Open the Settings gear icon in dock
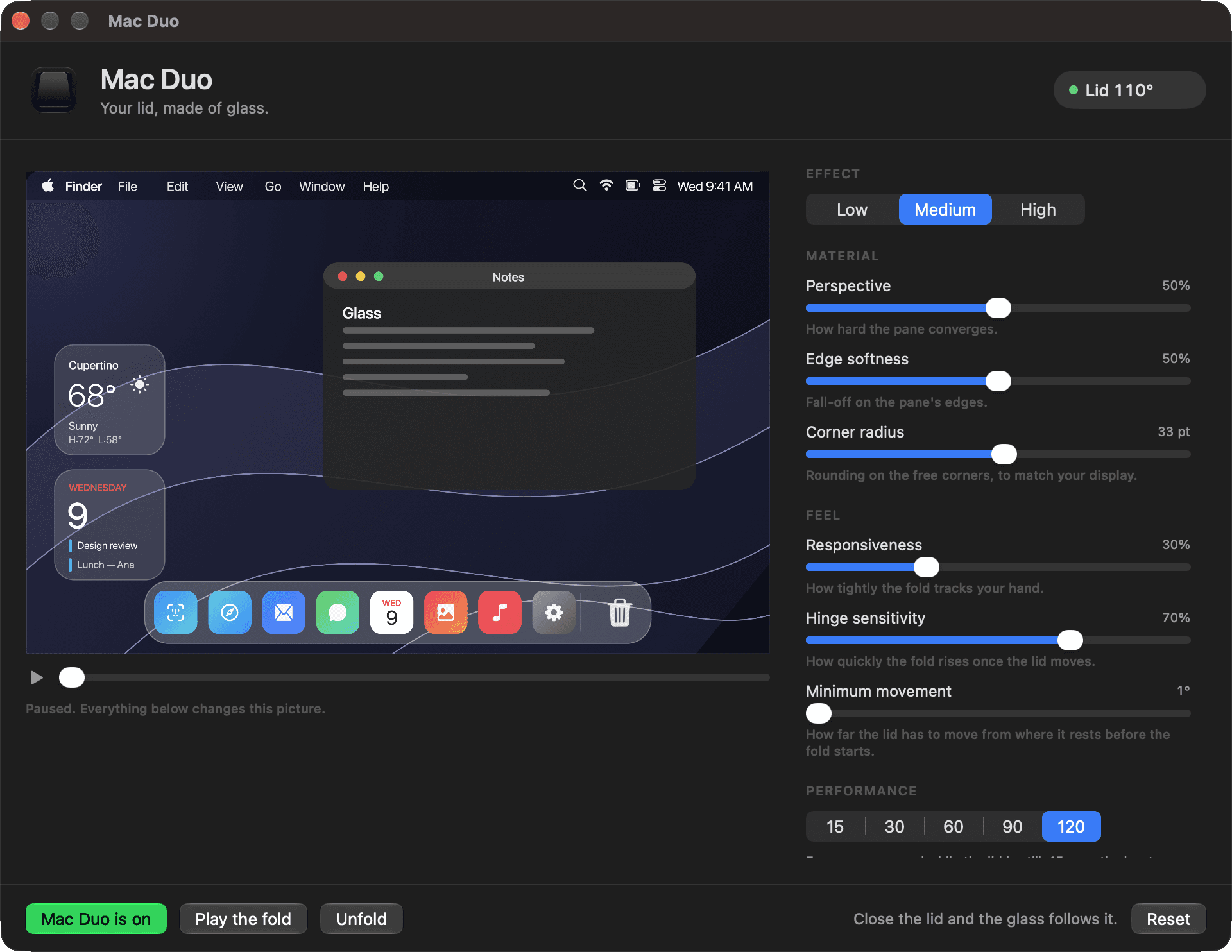The image size is (1232, 952). [x=554, y=613]
